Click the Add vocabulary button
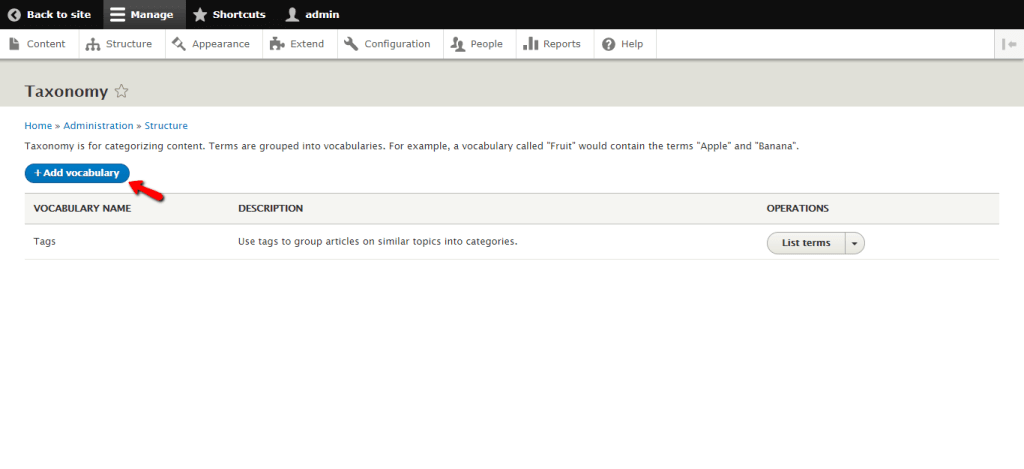The width and height of the screenshot is (1024, 469). pos(77,173)
